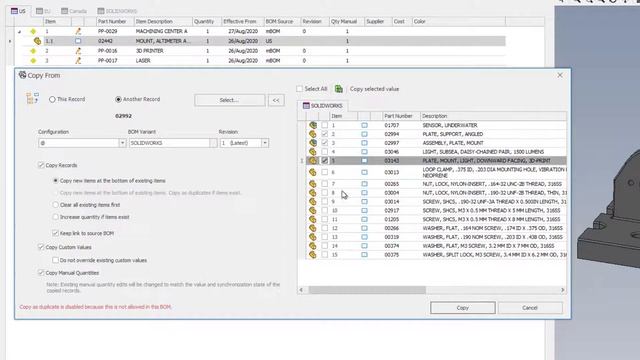Click part icon for row 02994 PLATE, SUPPORT

(313, 134)
